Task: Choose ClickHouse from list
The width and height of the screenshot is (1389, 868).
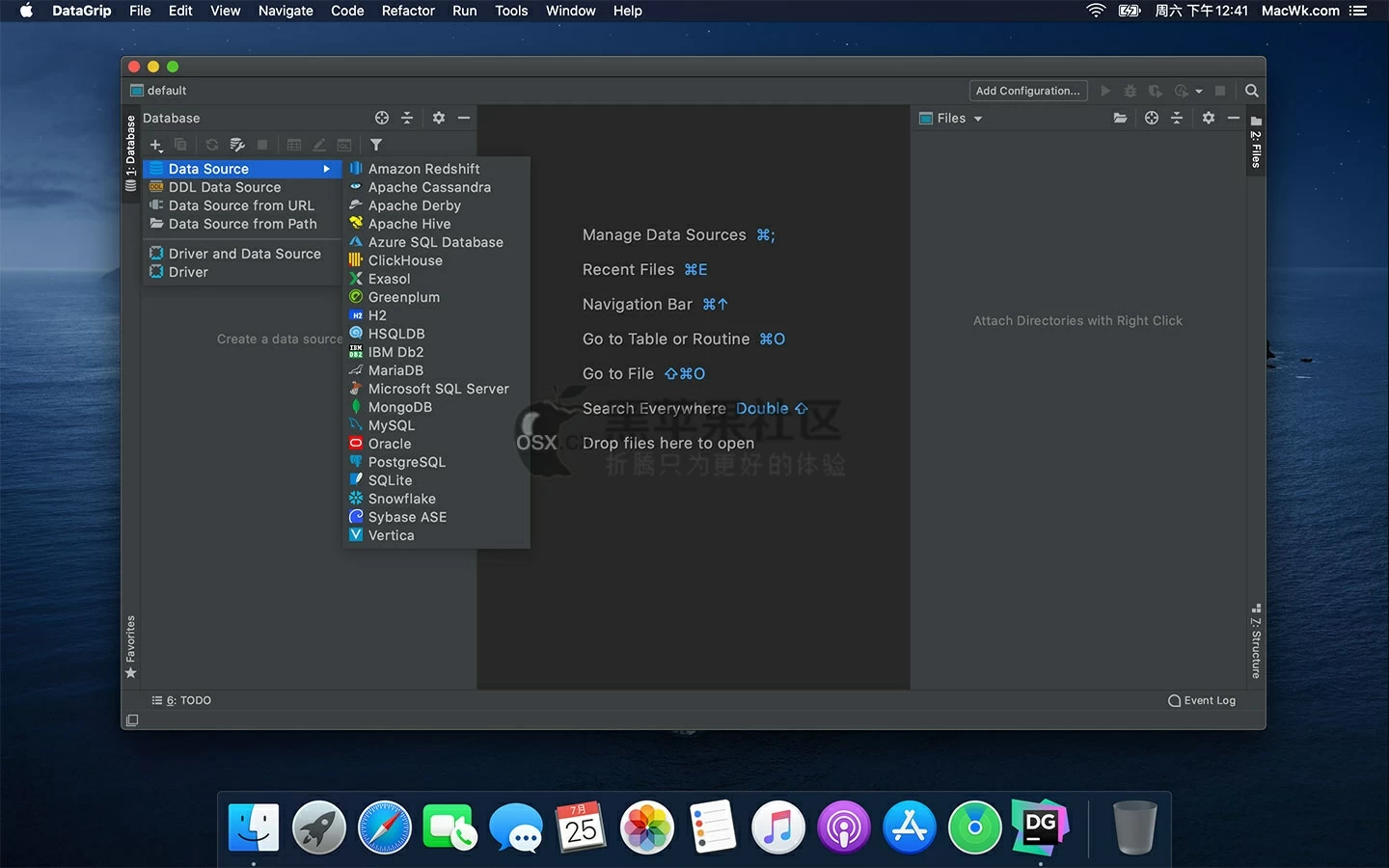Action: pos(436,260)
